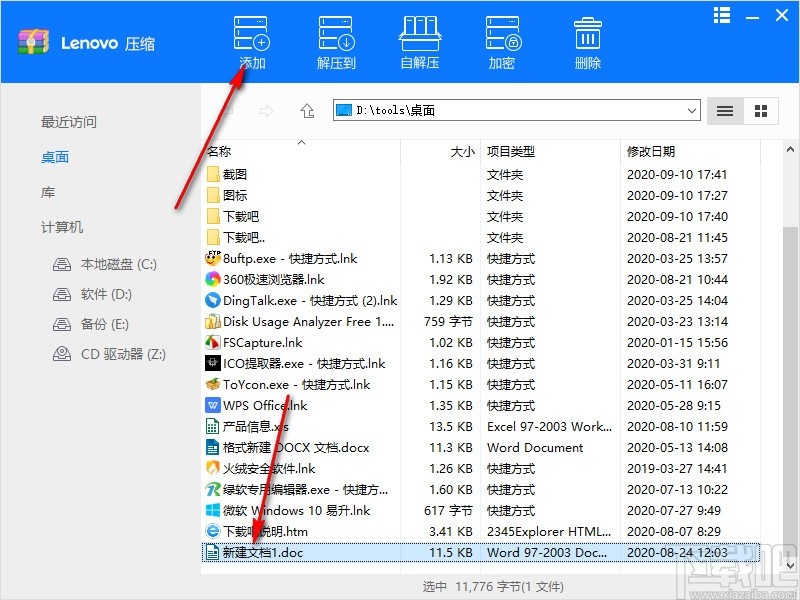The image size is (800, 600).
Task: Open the address bar dropdown
Action: click(x=694, y=110)
